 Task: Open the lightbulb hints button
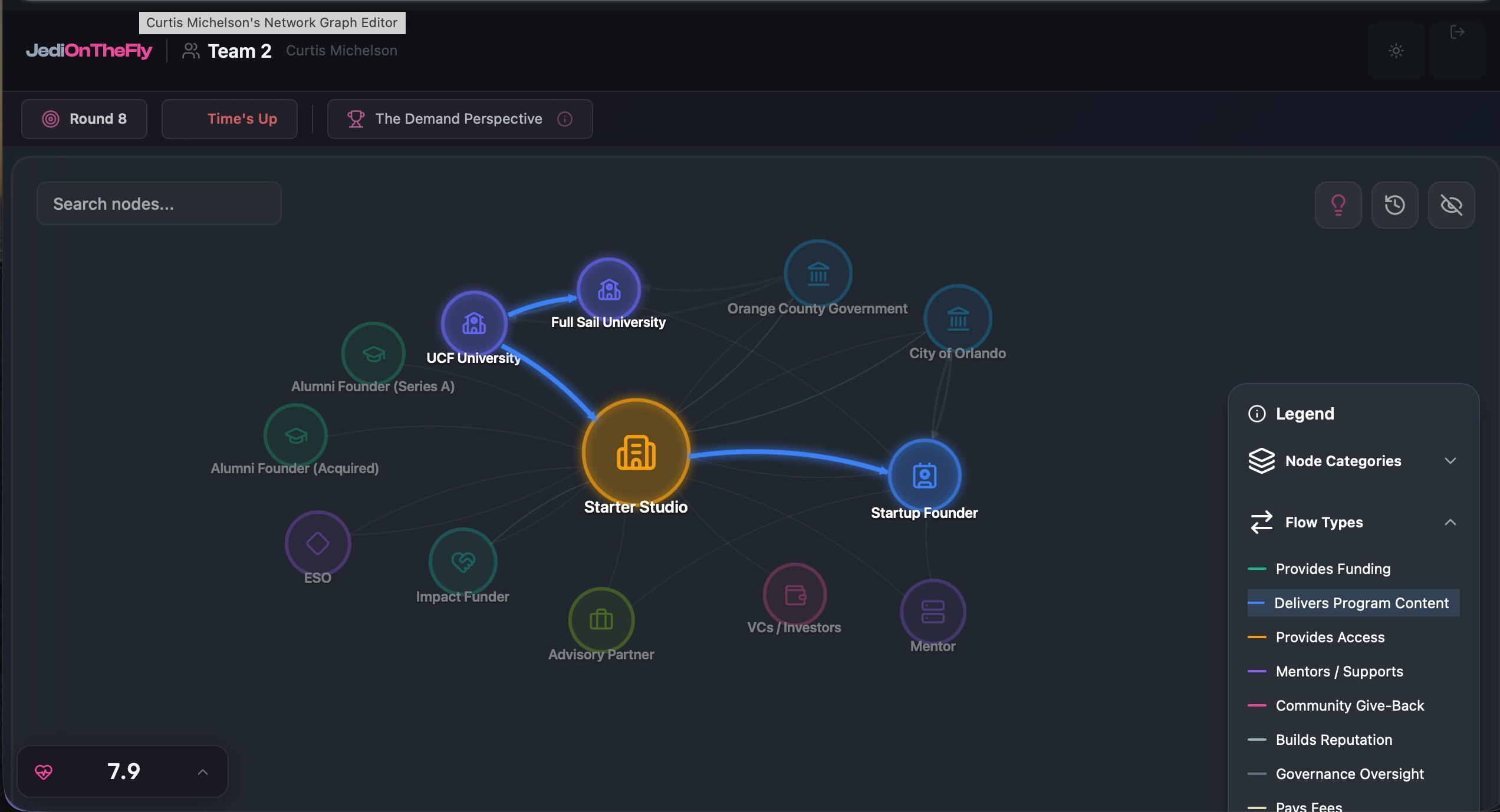(1338, 205)
